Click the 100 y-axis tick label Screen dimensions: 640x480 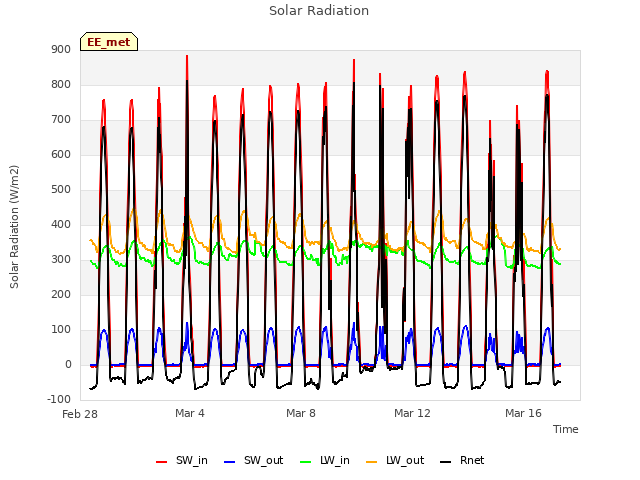(x=61, y=329)
